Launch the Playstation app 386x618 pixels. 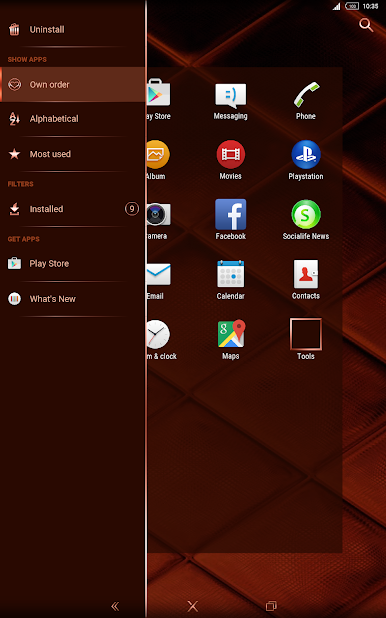(306, 160)
